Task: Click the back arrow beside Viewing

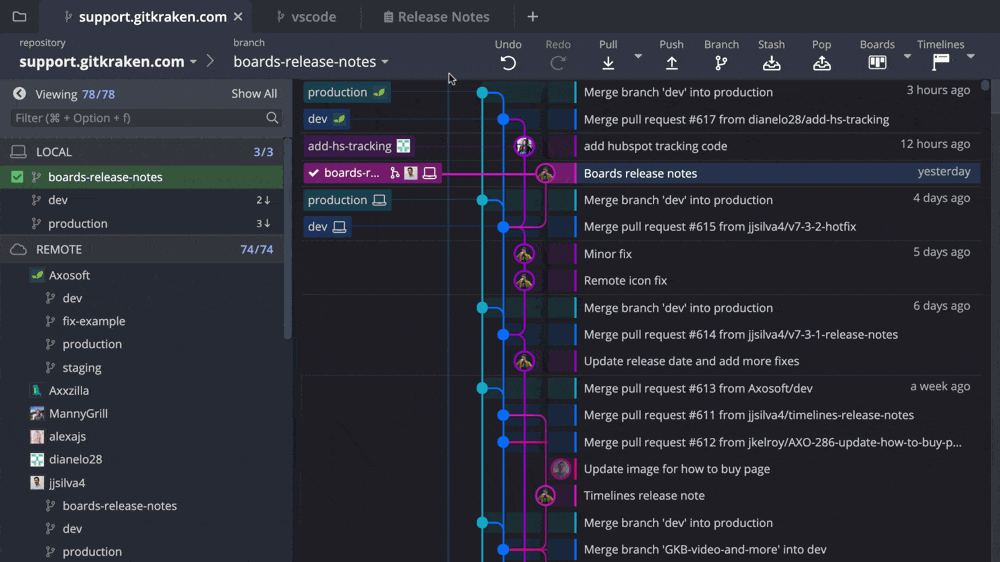Action: 19,94
